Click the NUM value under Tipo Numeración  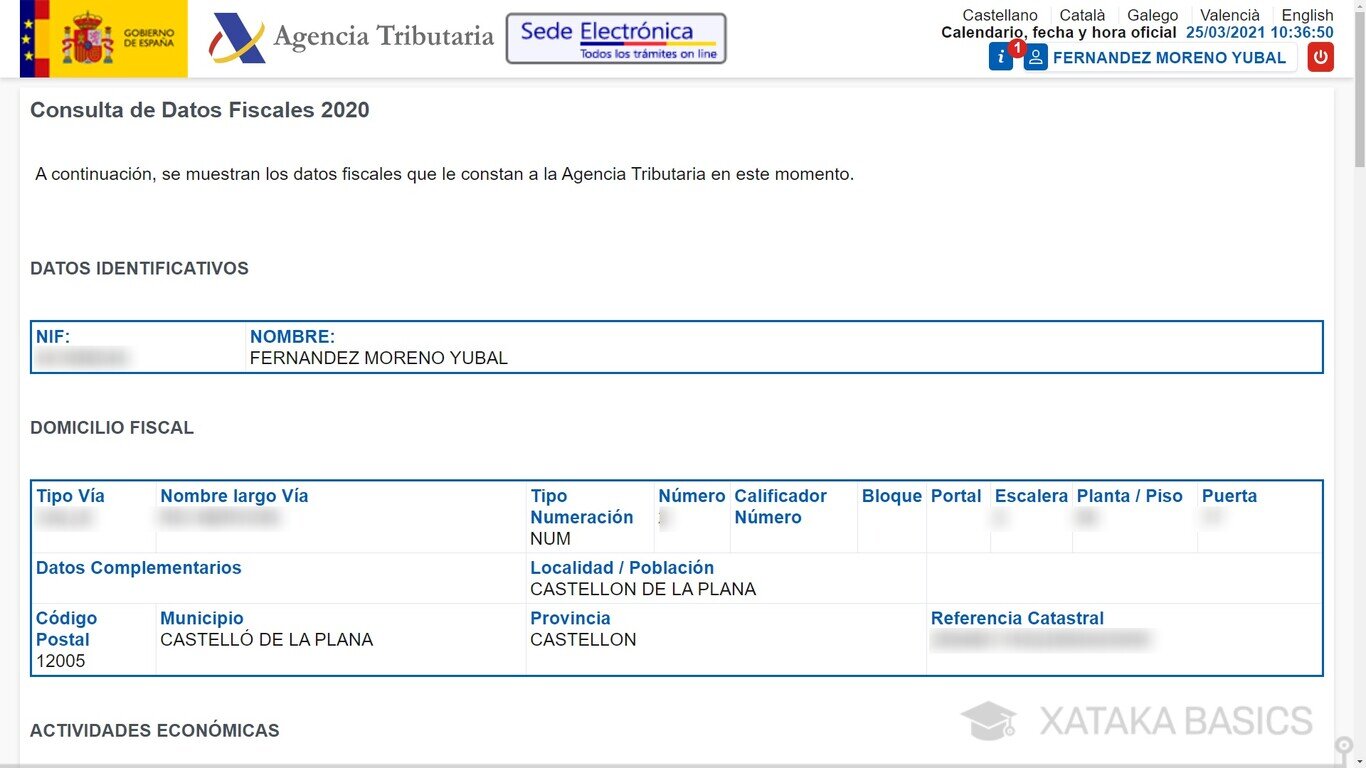point(550,538)
